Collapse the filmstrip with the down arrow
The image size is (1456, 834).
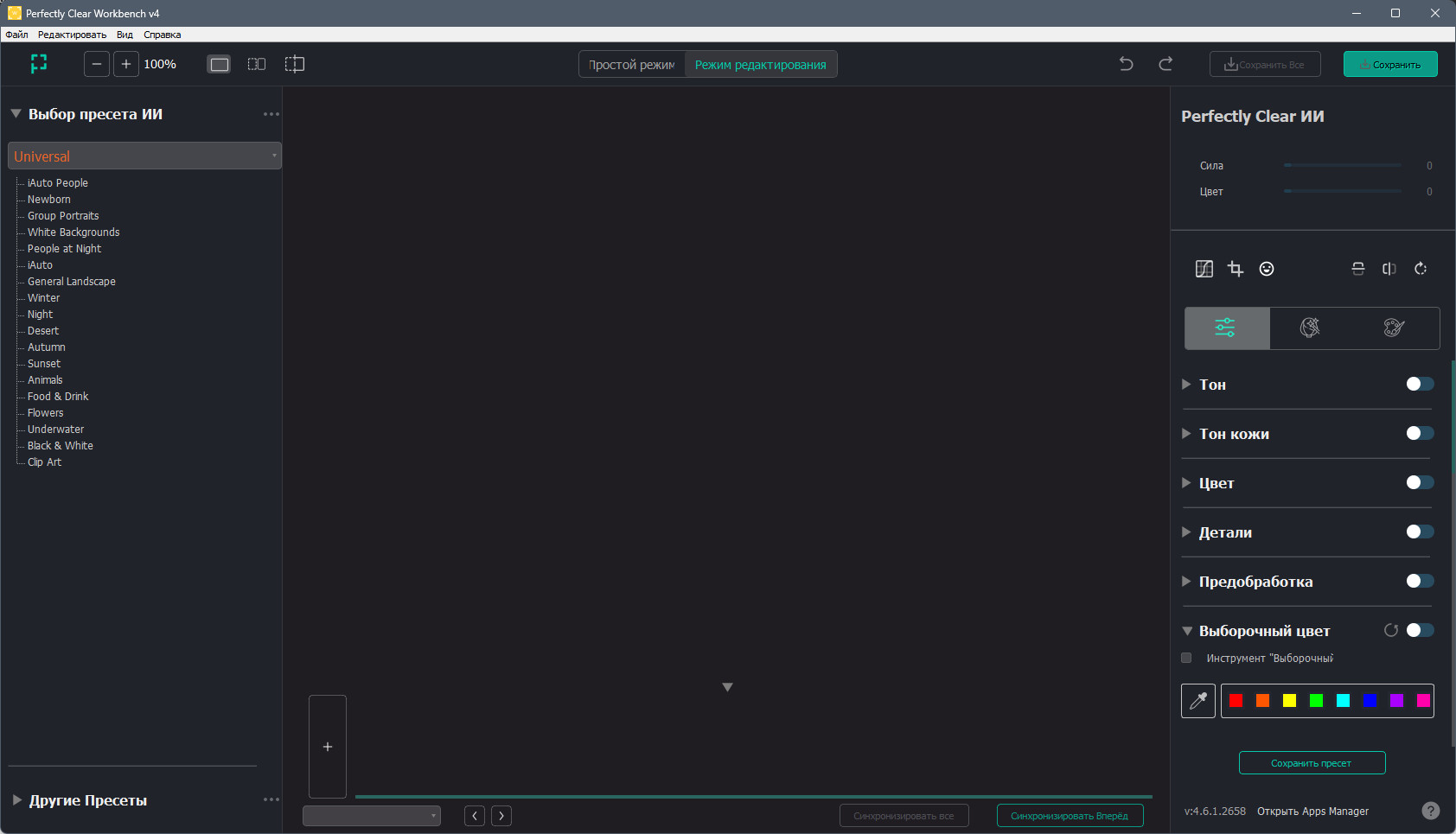[727, 687]
